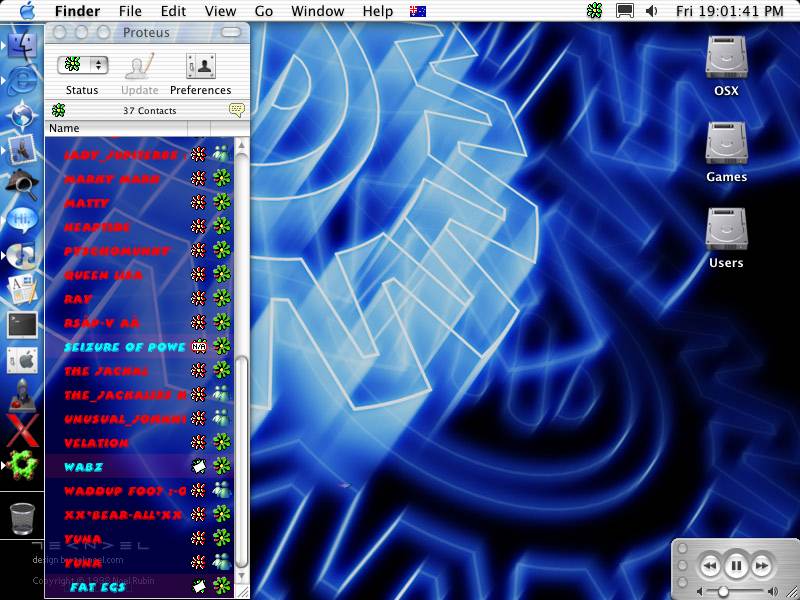
Task: Click the greyed-out Update toolbar button
Action: click(139, 74)
